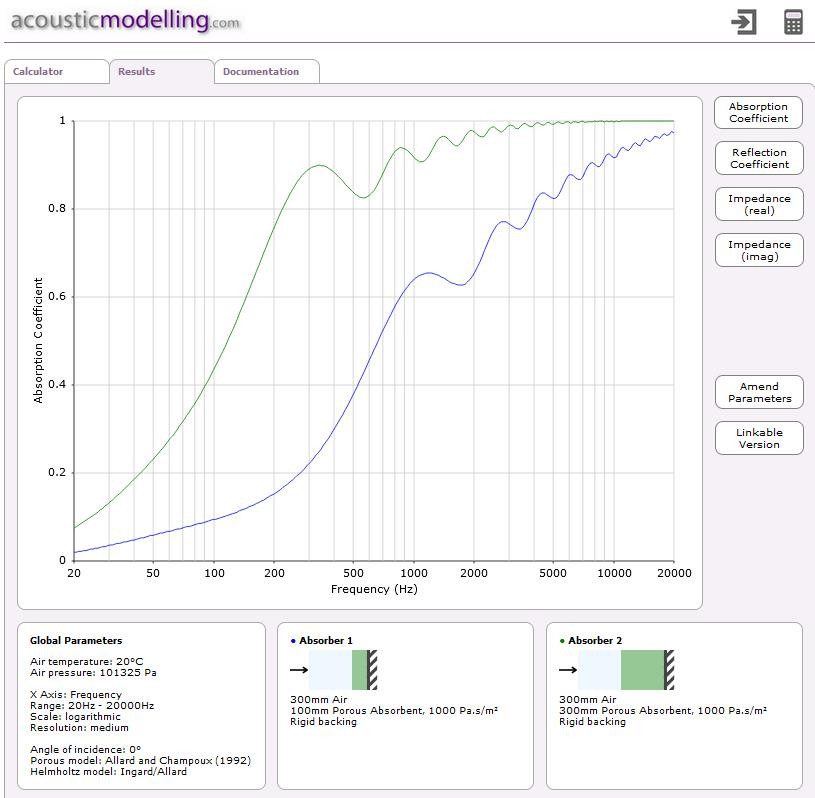Click the Absorber 1 heading
The width and height of the screenshot is (815, 798).
coord(326,640)
